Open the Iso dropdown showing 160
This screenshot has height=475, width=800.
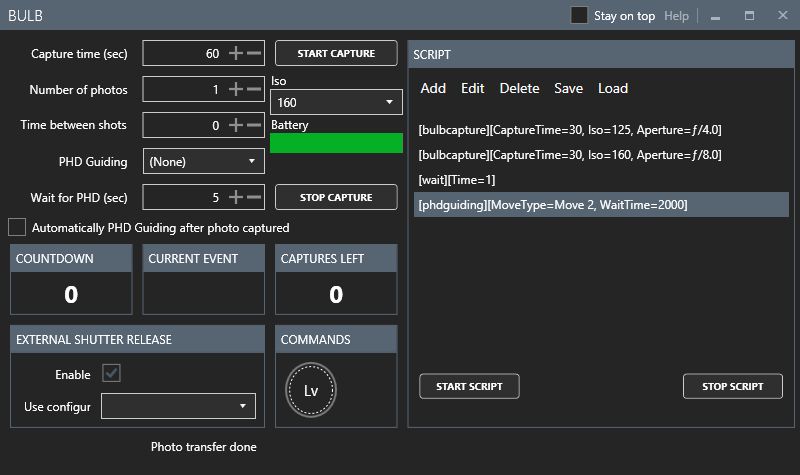(x=336, y=102)
